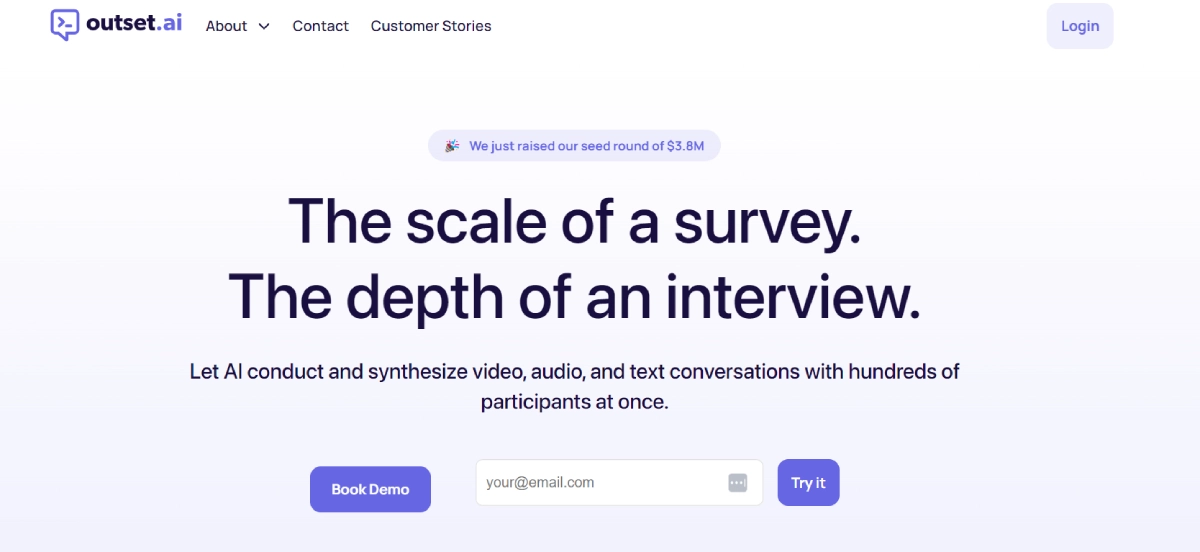
Task: Click the $3.8M amount in the announcement
Action: [686, 146]
